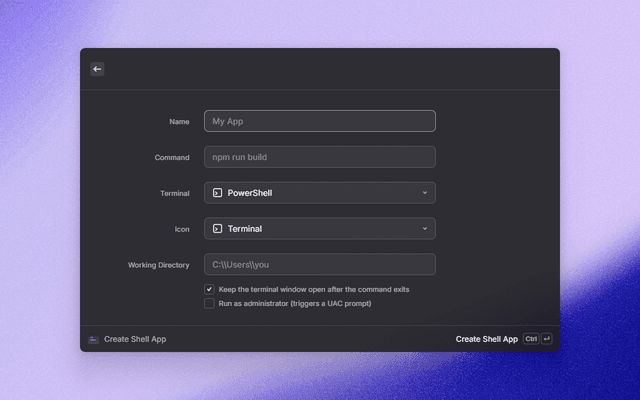Go back using the arrow button

point(97,69)
